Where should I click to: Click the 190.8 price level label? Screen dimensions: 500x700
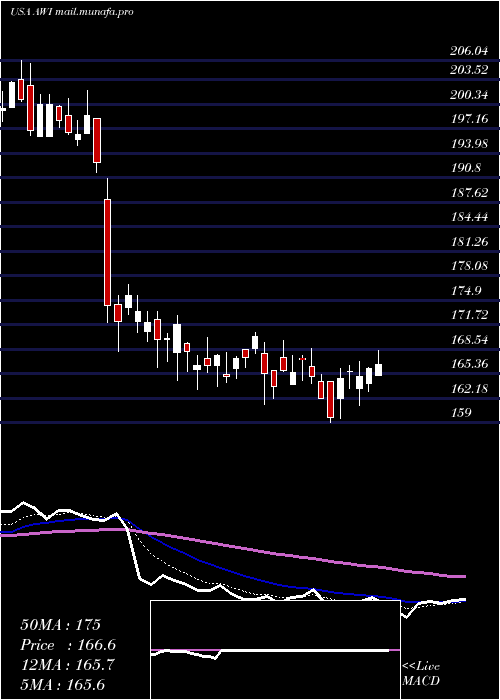coord(466,168)
